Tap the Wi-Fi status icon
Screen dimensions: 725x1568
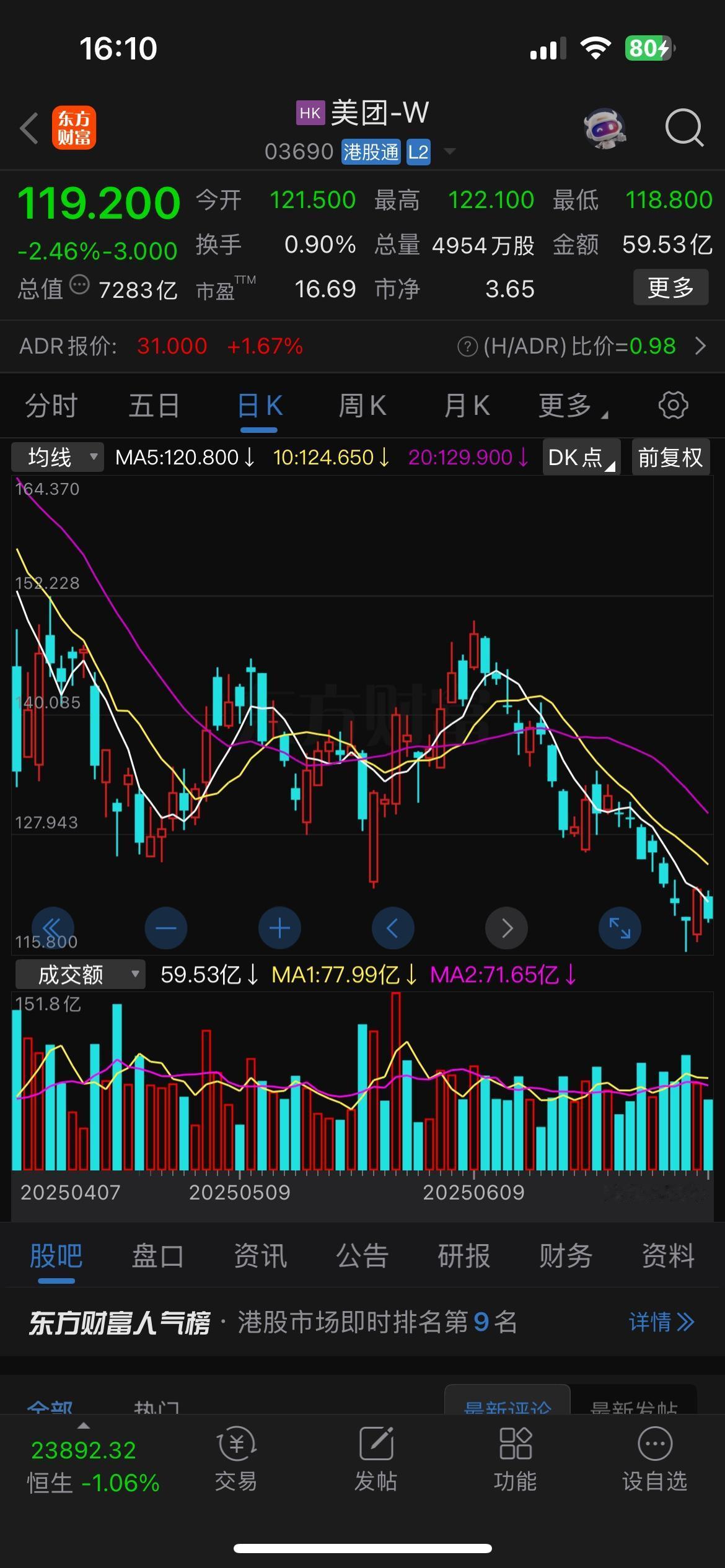595,48
